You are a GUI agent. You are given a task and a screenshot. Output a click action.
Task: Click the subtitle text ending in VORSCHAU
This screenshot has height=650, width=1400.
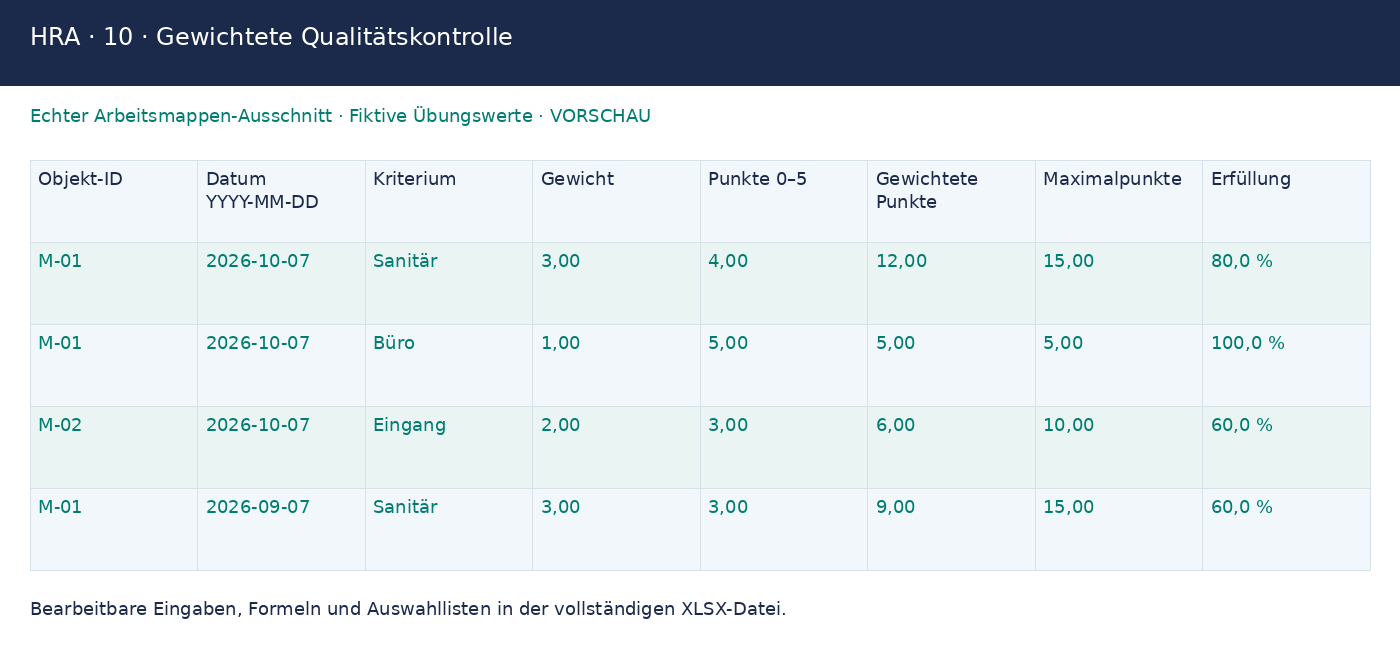340,116
